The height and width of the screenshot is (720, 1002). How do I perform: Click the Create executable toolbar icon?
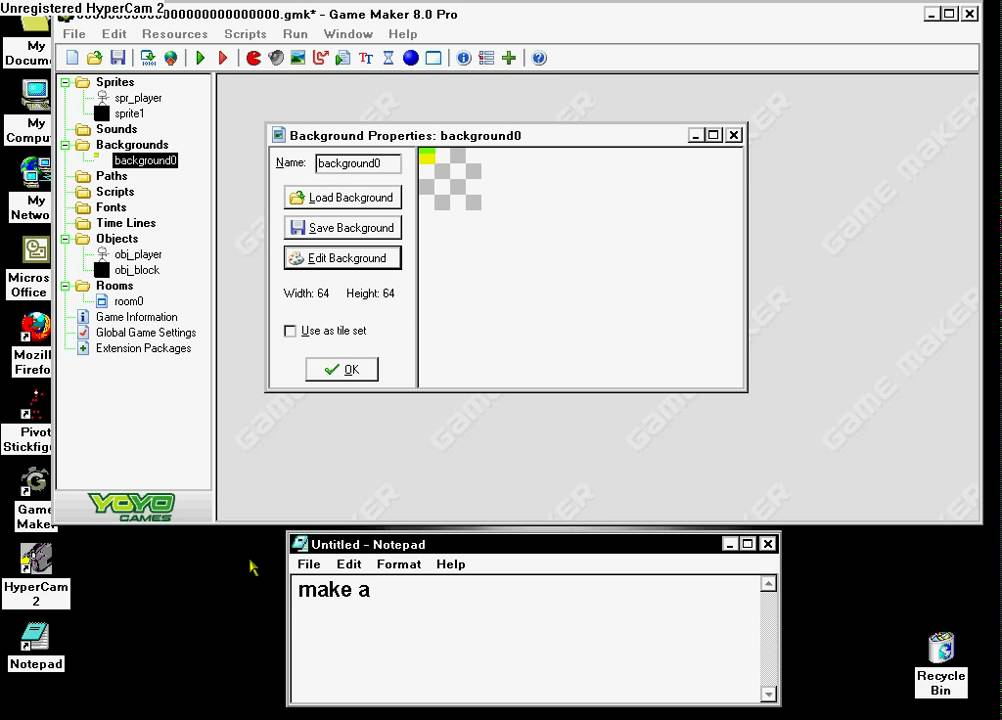click(148, 58)
